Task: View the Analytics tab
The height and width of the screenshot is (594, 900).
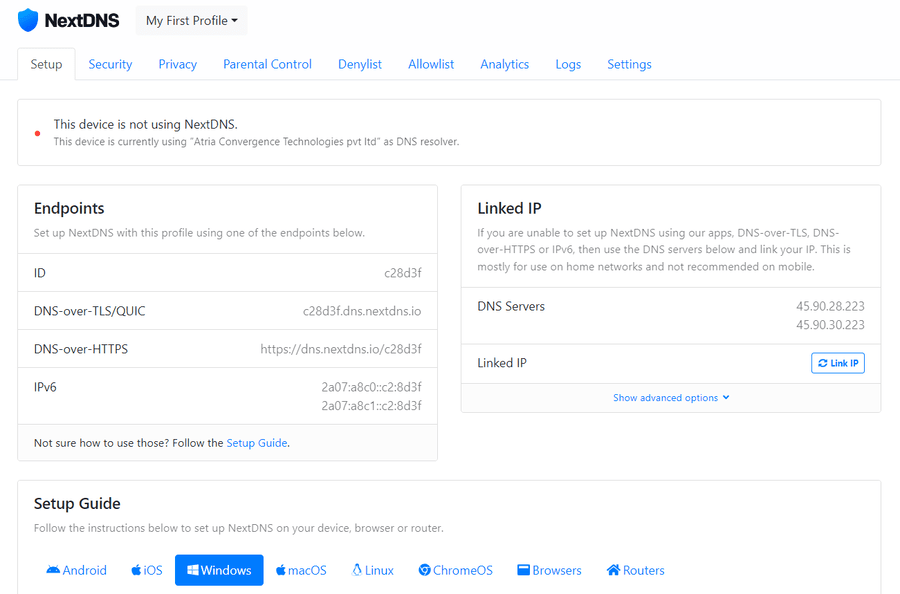Action: tap(505, 64)
